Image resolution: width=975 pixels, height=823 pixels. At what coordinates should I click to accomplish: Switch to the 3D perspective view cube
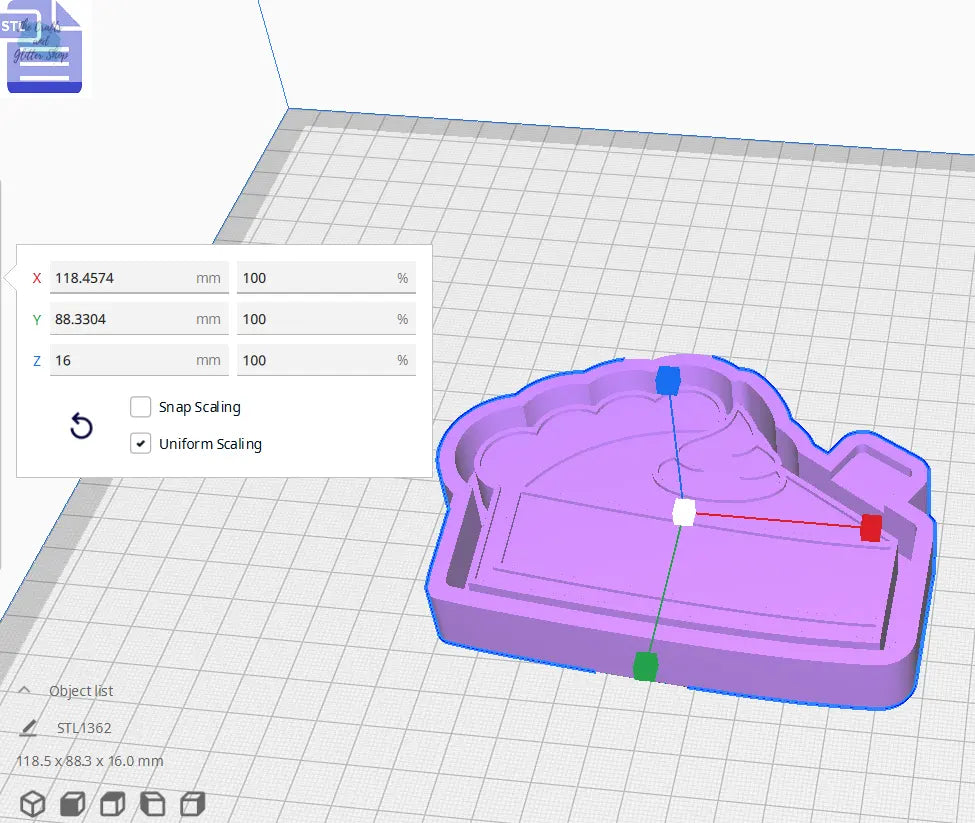[x=33, y=803]
